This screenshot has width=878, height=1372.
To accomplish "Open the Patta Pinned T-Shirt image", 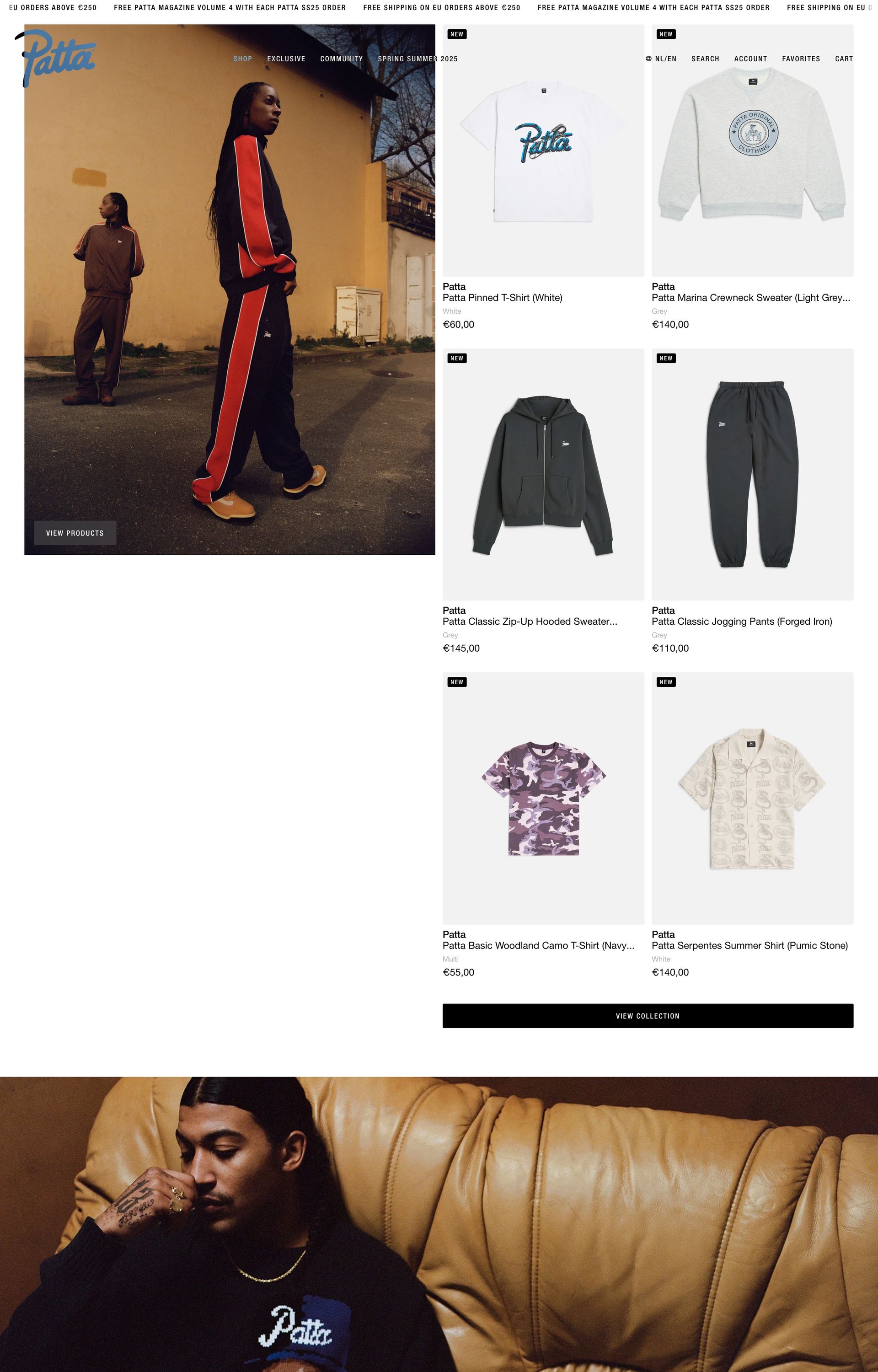I will click(543, 150).
